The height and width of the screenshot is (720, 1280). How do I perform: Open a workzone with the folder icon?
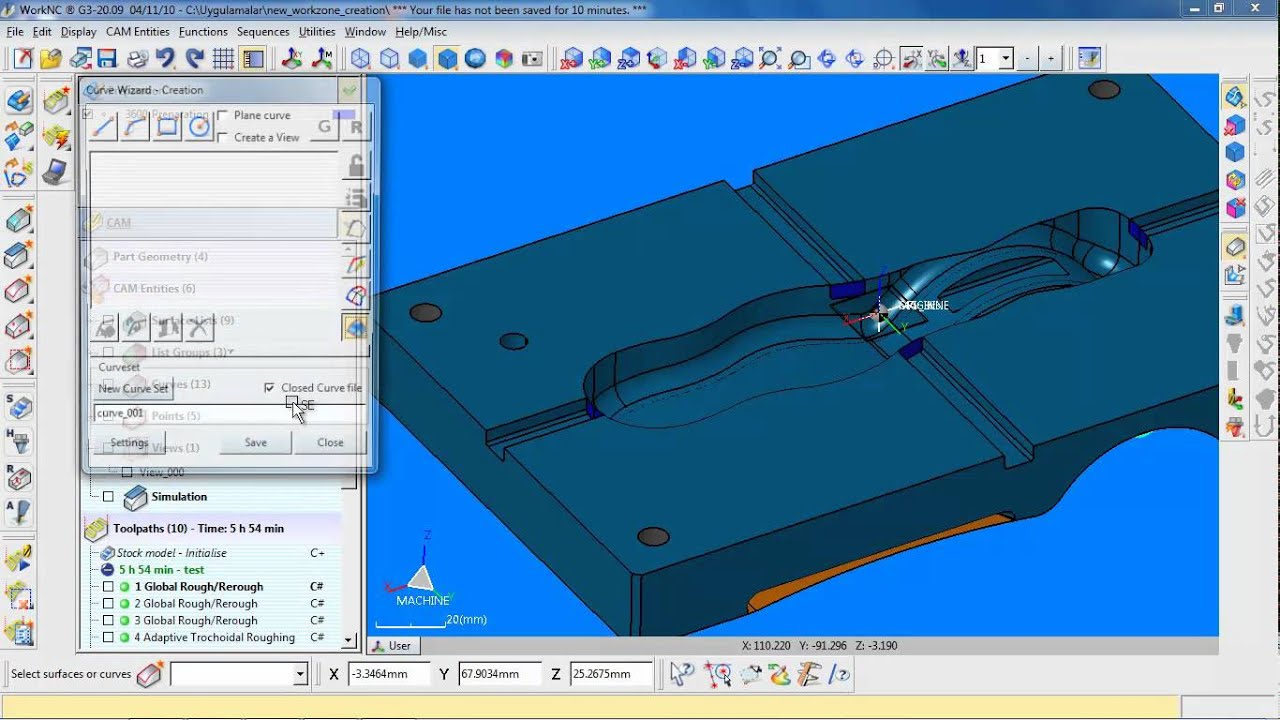point(51,59)
